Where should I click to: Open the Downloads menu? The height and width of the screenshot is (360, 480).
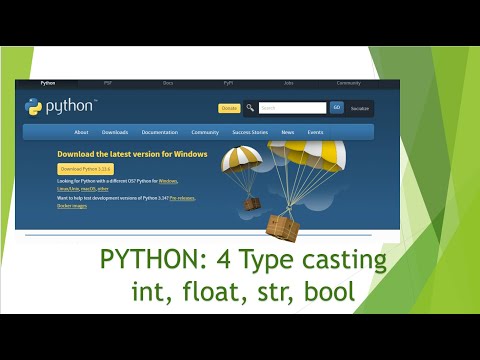(115, 132)
